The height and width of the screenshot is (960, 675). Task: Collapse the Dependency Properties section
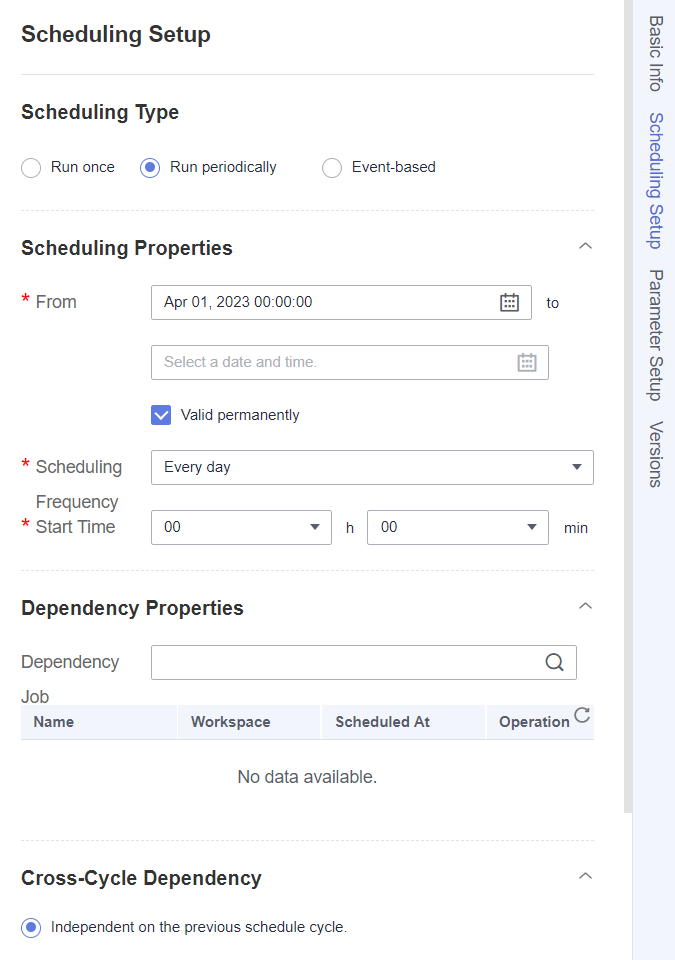[x=586, y=606]
